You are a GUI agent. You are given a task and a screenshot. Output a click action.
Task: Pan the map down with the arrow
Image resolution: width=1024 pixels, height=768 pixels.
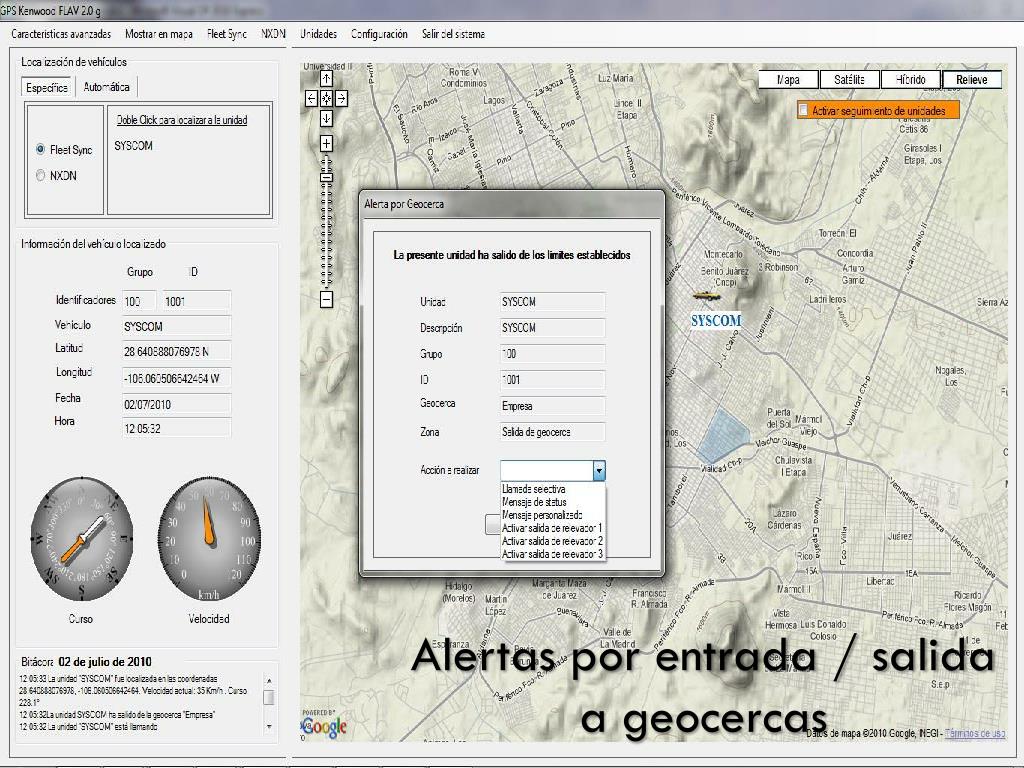326,118
